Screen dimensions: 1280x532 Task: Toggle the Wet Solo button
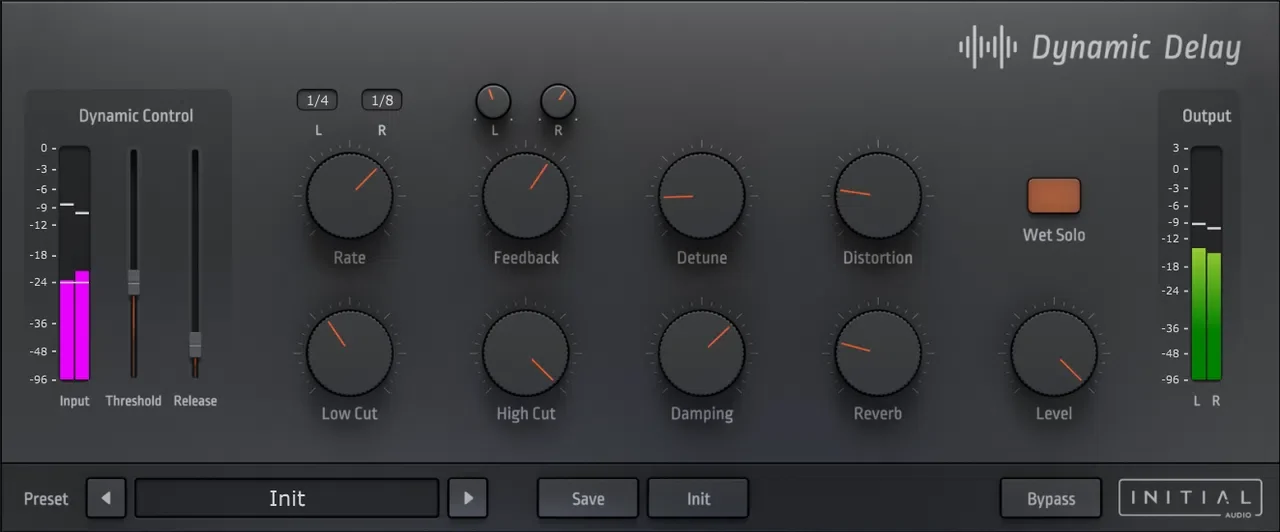[1054, 196]
